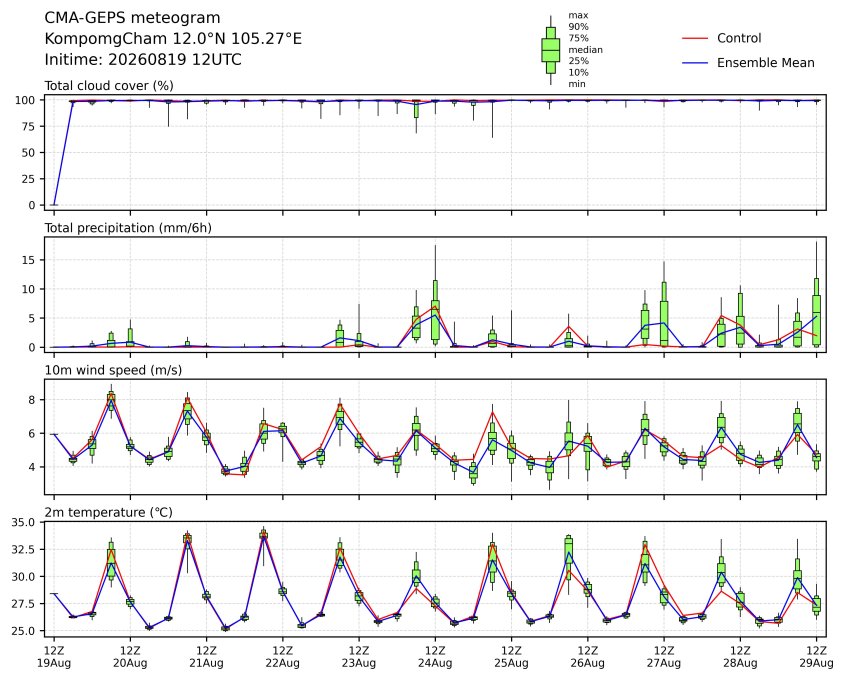Click the '22Aug' date axis label
Screen dimensions: 845x680
[282, 663]
